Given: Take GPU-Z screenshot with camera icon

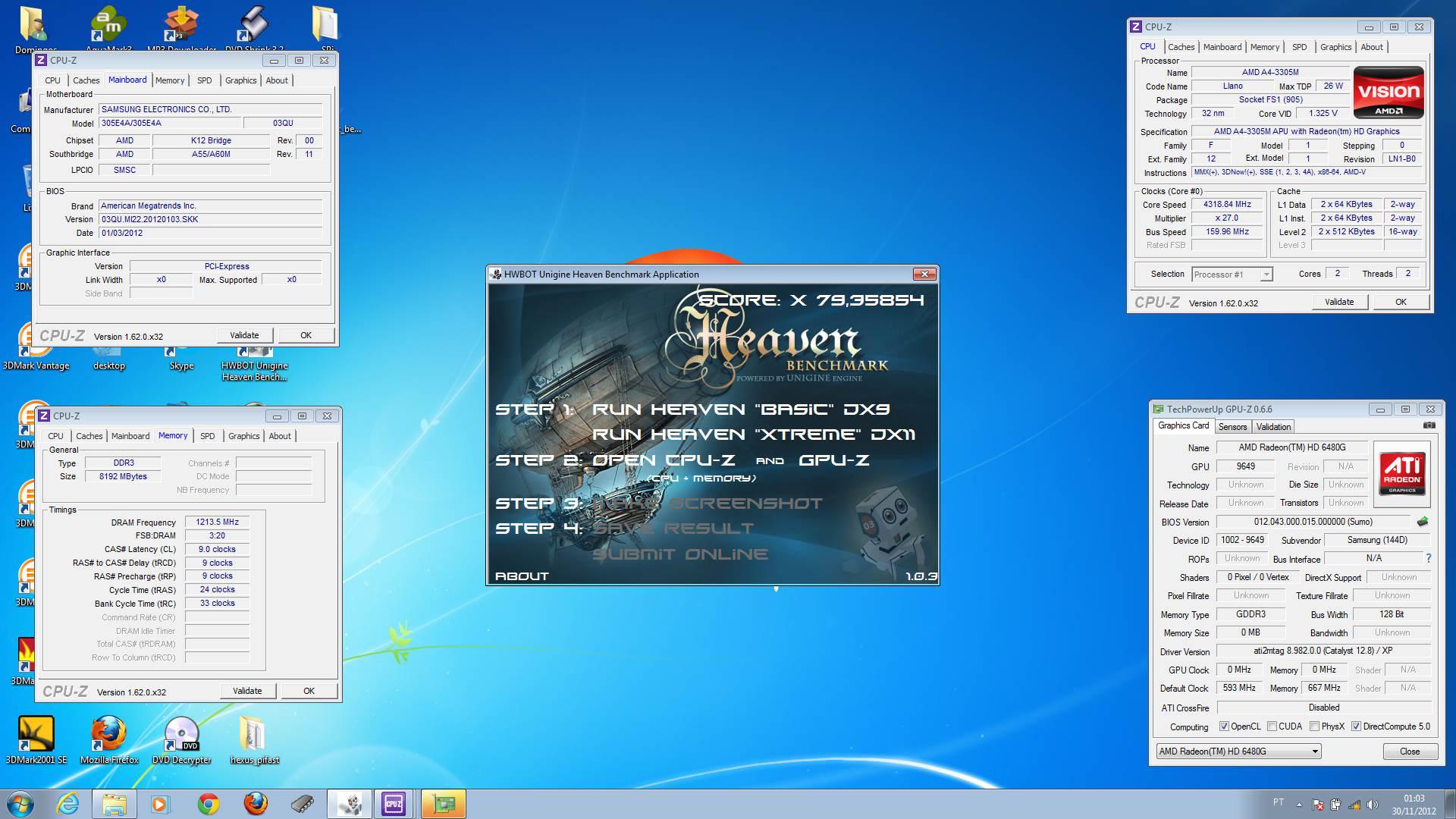Looking at the screenshot, I should point(1429,426).
